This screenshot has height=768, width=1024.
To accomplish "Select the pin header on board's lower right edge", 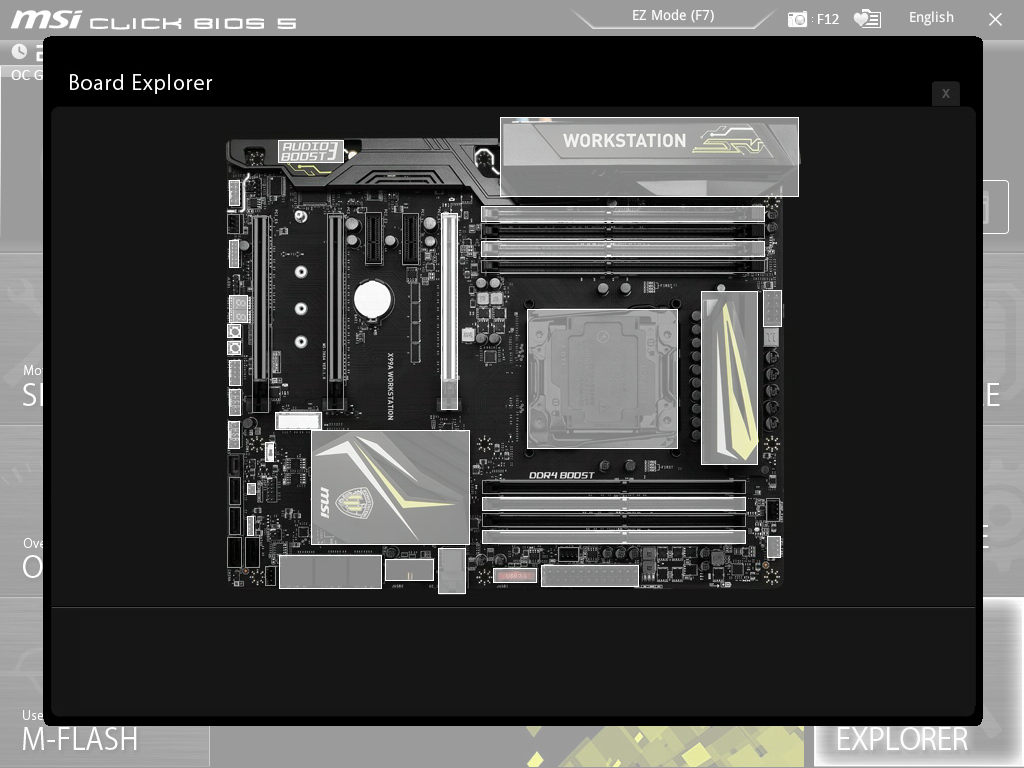I will pos(774,547).
